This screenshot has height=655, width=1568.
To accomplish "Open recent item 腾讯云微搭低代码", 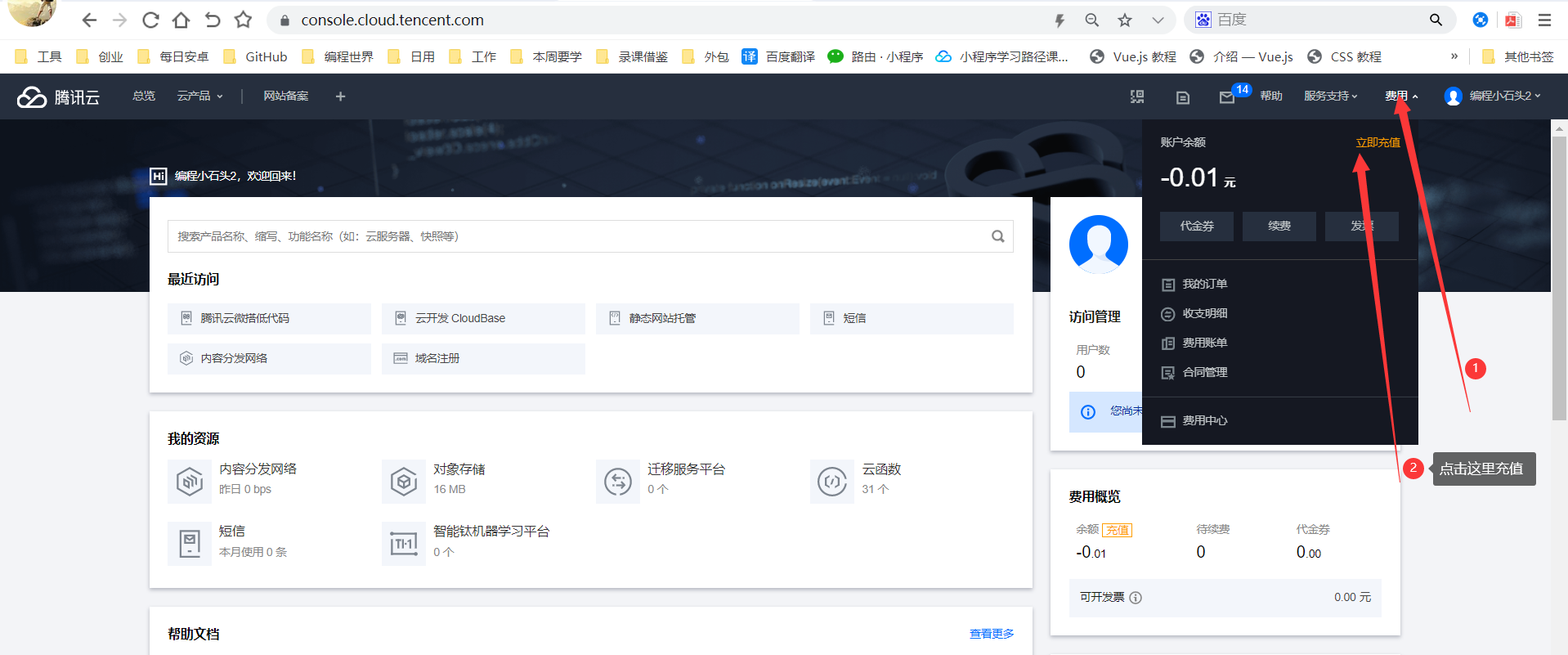I will [269, 318].
